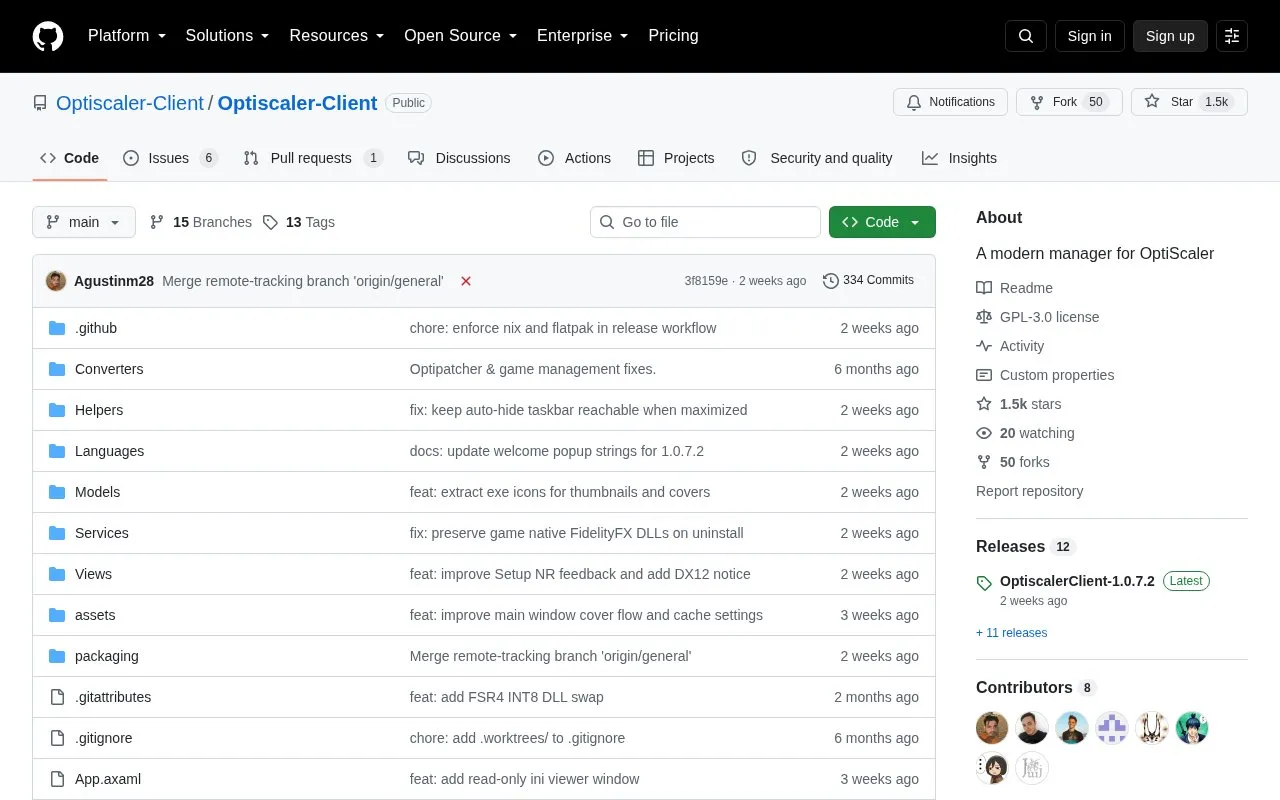Image resolution: width=1280 pixels, height=800 pixels.
Task: Switch to the Pull requests tab
Action: [313, 158]
